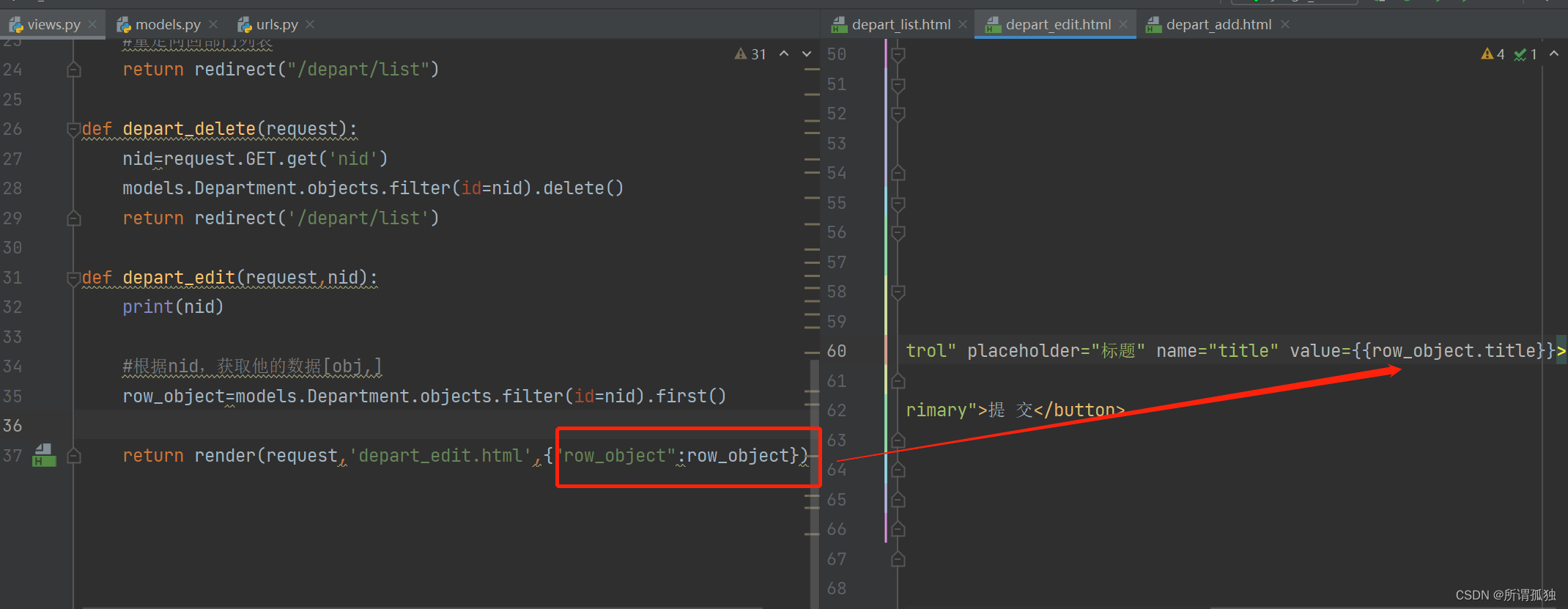Switch to the urls.py tab
1568x609 pixels.
click(x=277, y=24)
